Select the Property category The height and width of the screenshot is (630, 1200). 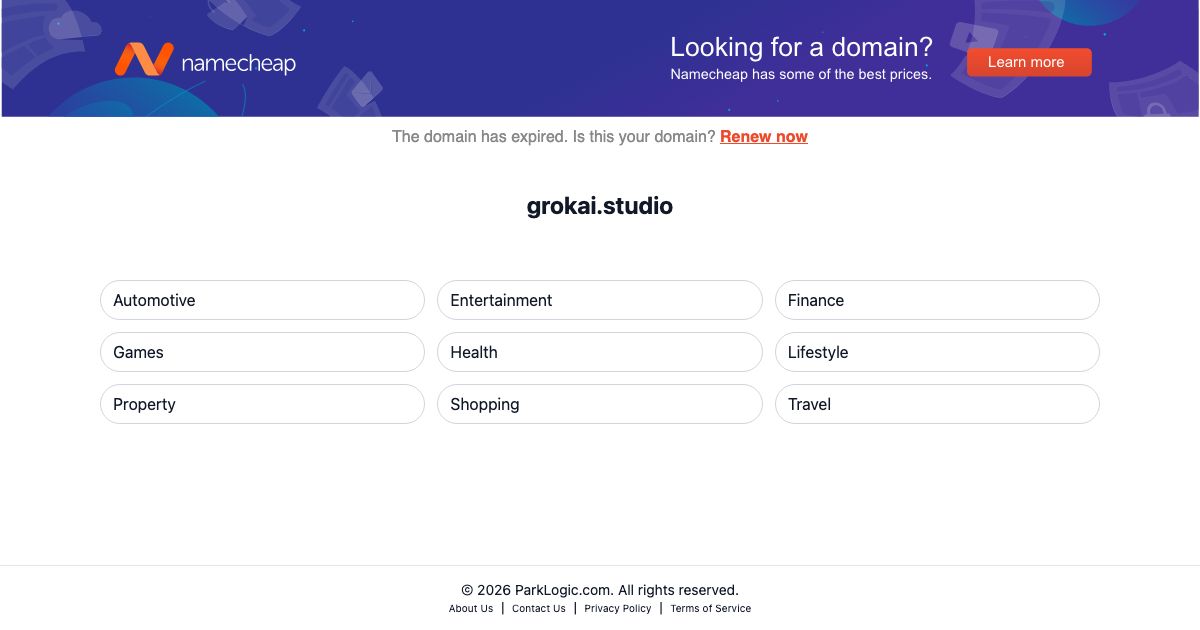point(262,404)
